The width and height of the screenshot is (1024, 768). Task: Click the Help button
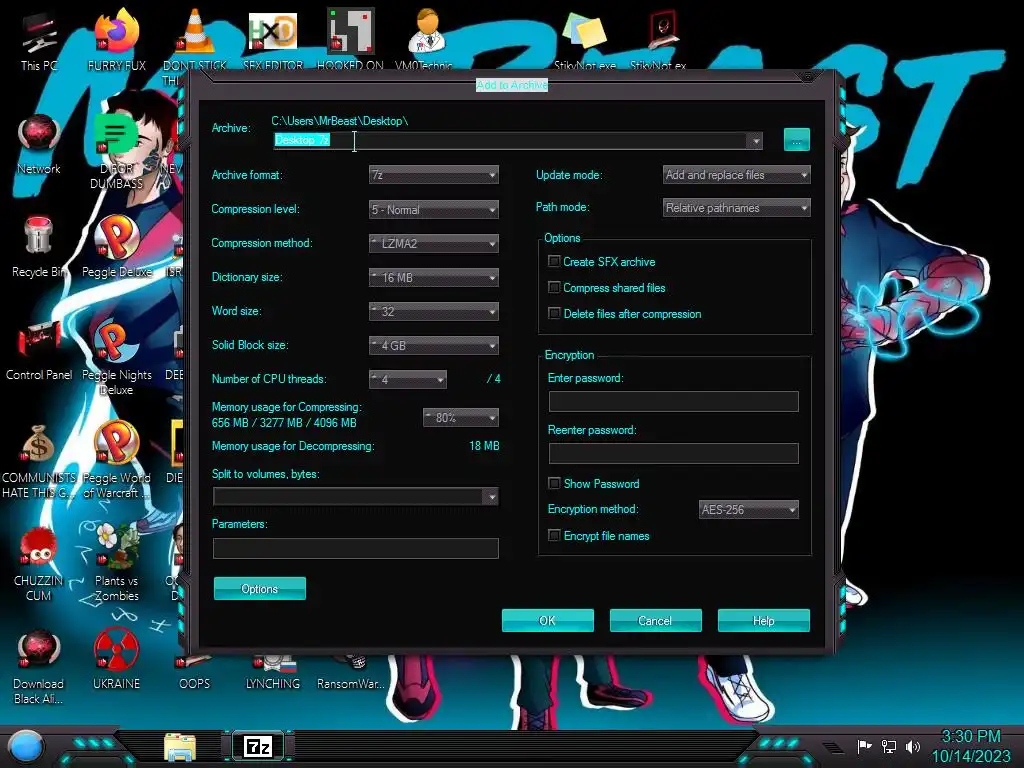763,620
